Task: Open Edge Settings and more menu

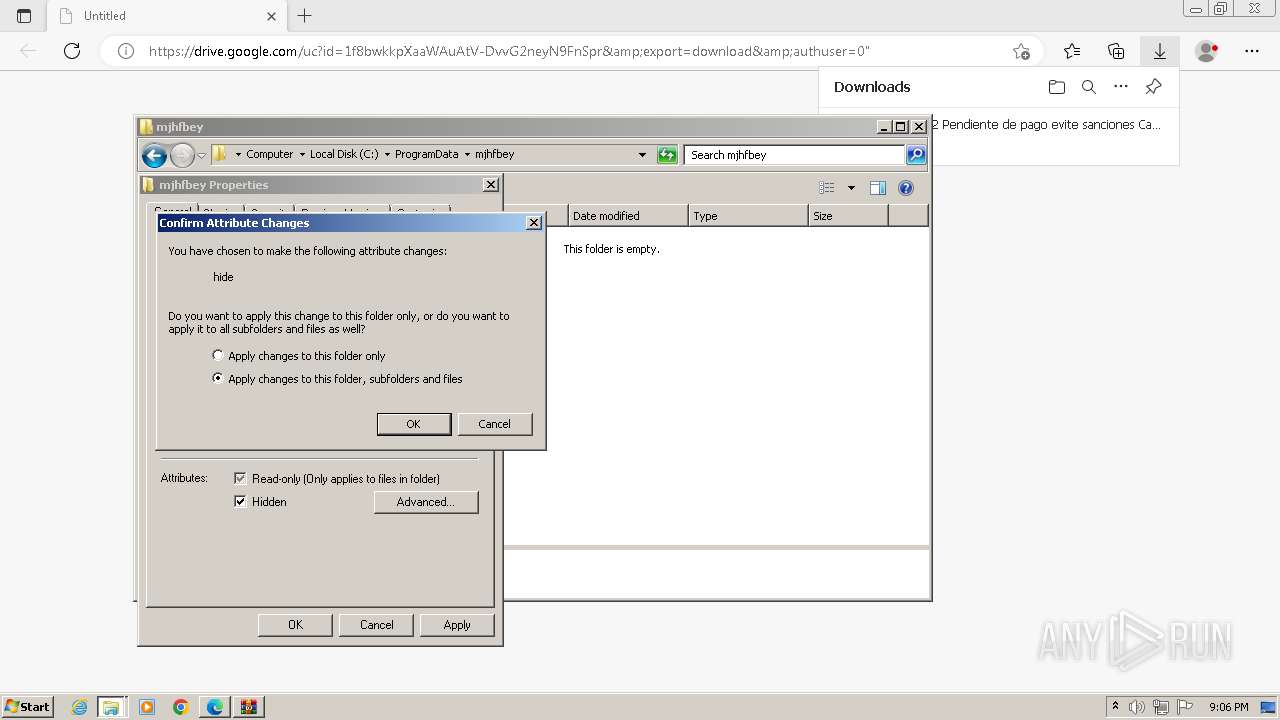Action: [1252, 51]
